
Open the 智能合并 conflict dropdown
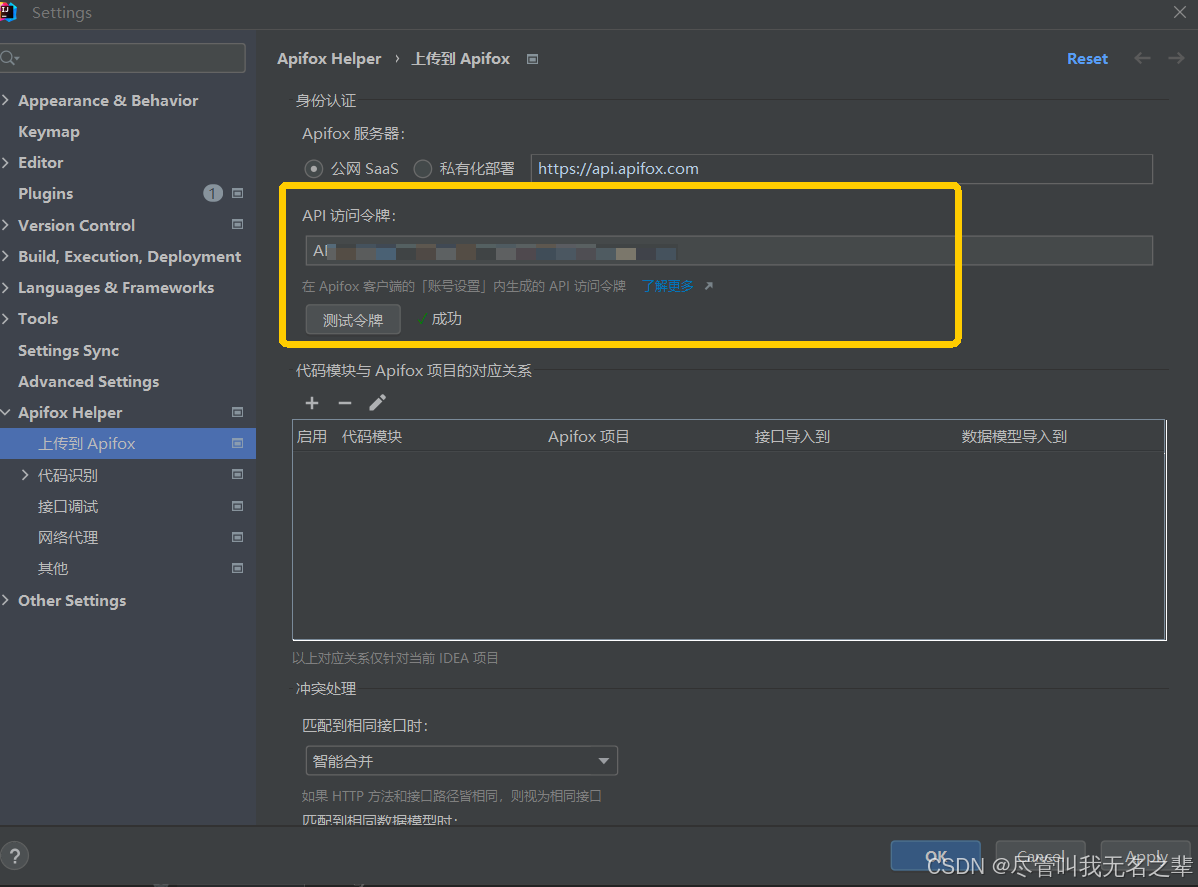click(461, 761)
